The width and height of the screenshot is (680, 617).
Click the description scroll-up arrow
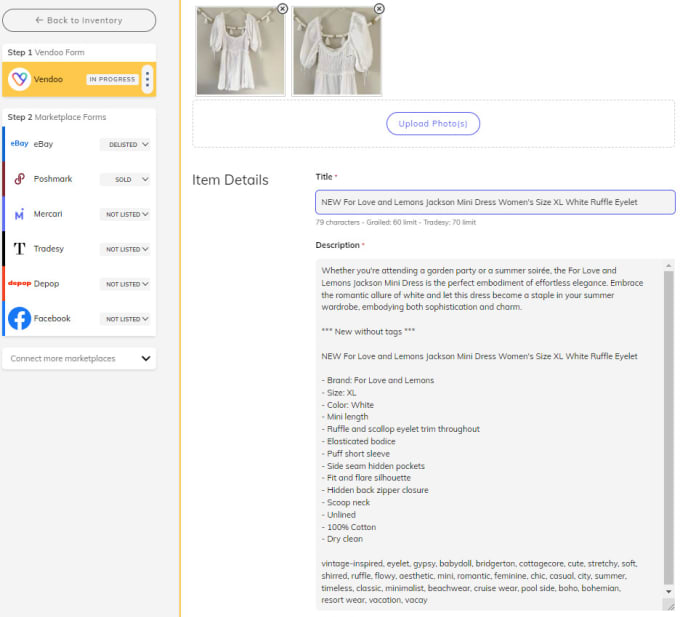(669, 265)
